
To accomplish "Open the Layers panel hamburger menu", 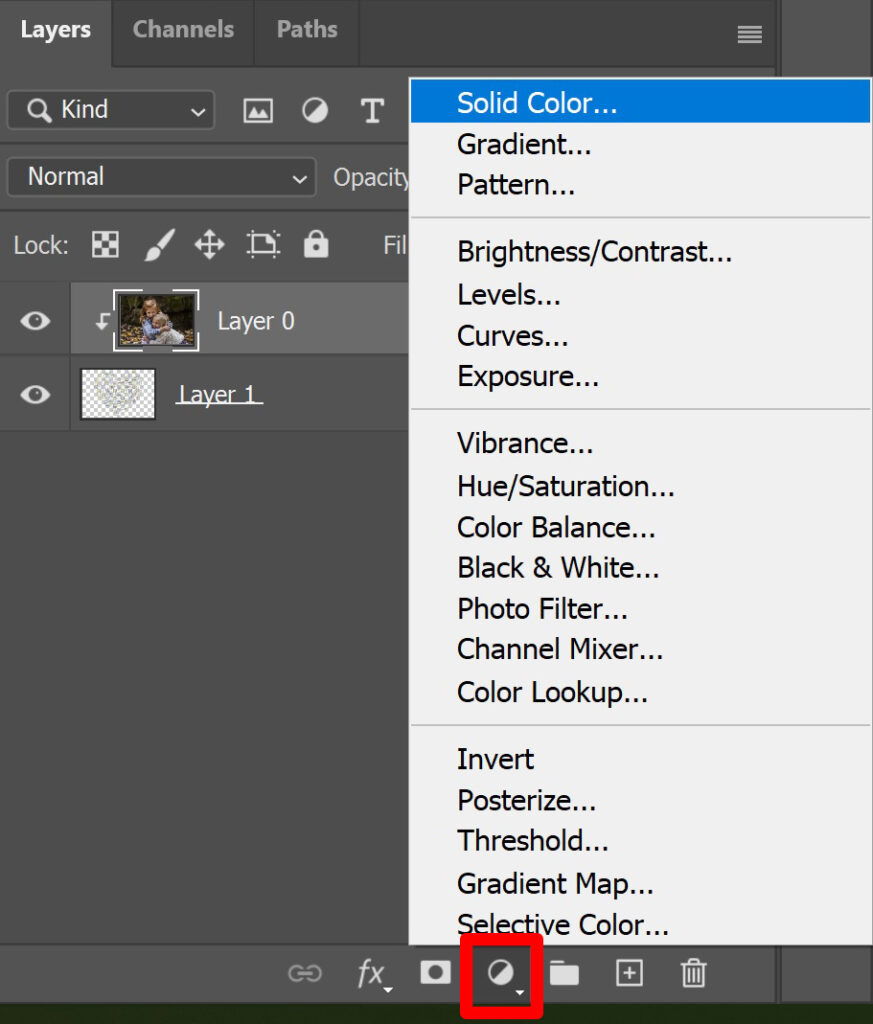I will click(x=750, y=34).
